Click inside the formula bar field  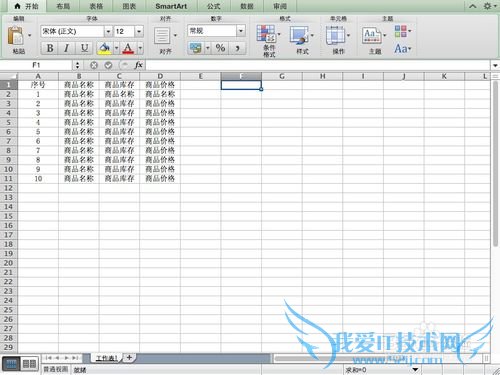click(318, 65)
